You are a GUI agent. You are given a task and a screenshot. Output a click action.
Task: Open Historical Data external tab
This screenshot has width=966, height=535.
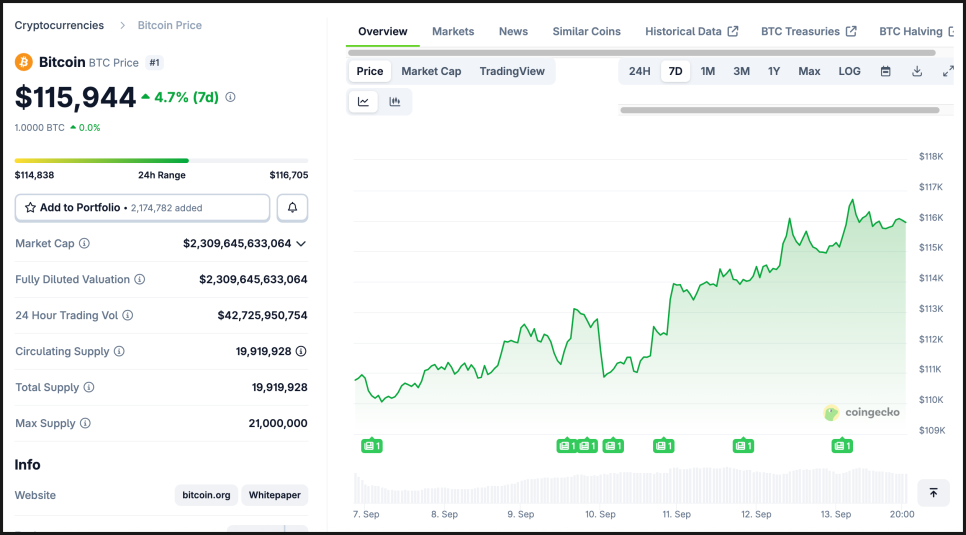691,31
